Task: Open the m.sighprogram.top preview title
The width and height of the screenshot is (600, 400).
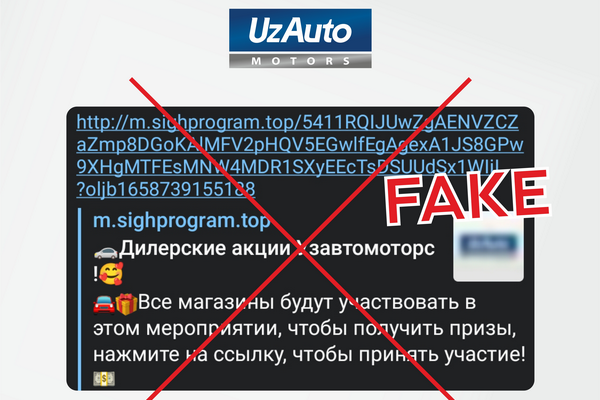Action: (181, 221)
